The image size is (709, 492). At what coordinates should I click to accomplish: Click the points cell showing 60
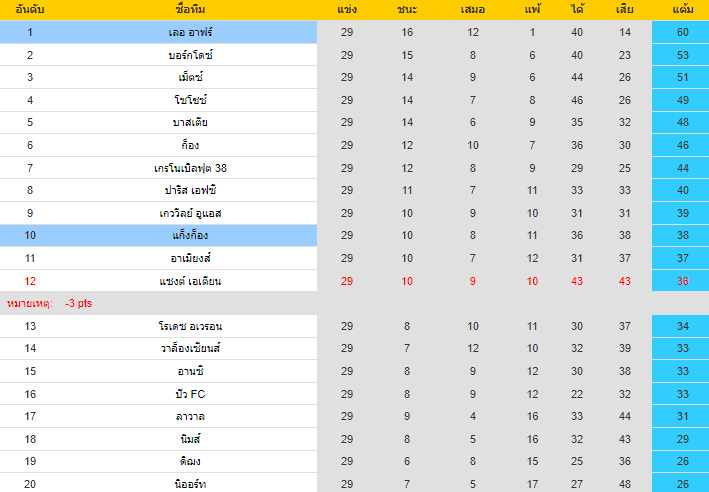point(683,32)
